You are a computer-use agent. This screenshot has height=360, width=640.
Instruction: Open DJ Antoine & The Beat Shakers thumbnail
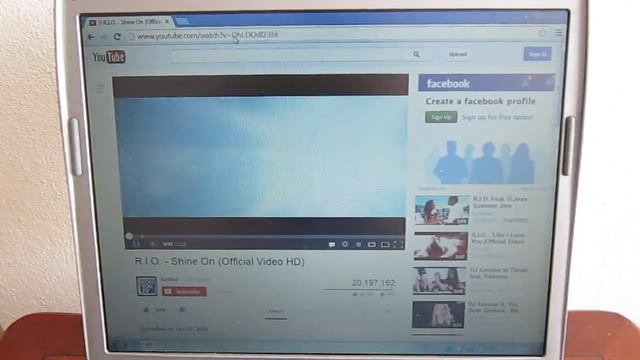pyautogui.click(x=438, y=315)
